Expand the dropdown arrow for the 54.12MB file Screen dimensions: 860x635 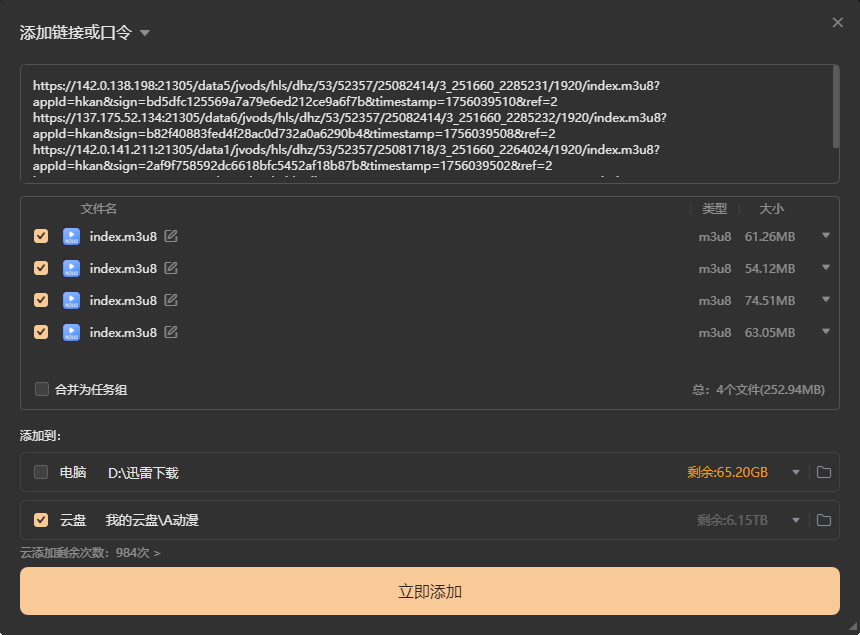tap(826, 268)
